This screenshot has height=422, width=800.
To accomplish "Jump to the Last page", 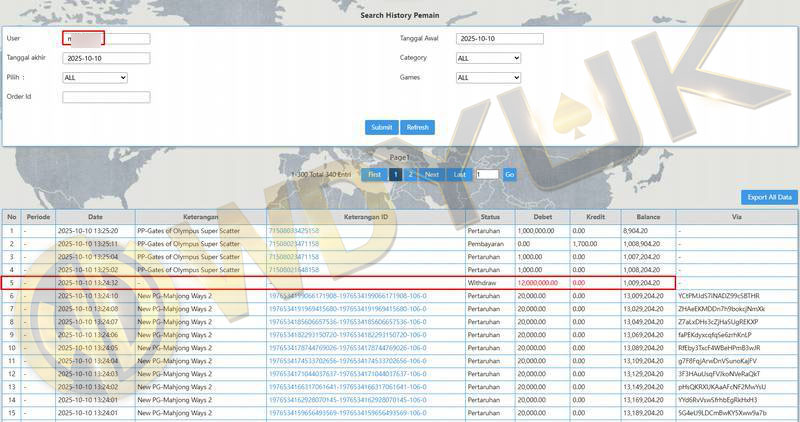I will click(460, 174).
